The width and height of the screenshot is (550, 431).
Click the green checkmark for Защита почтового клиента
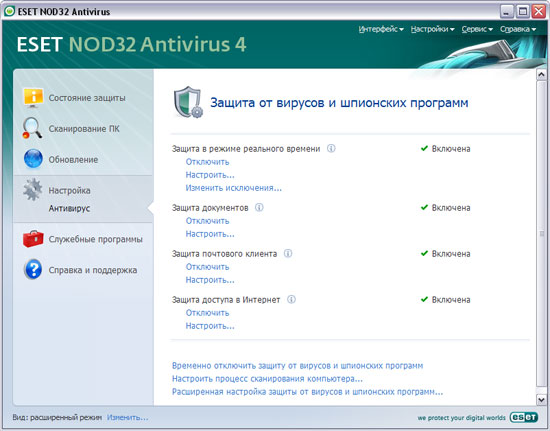coord(424,253)
